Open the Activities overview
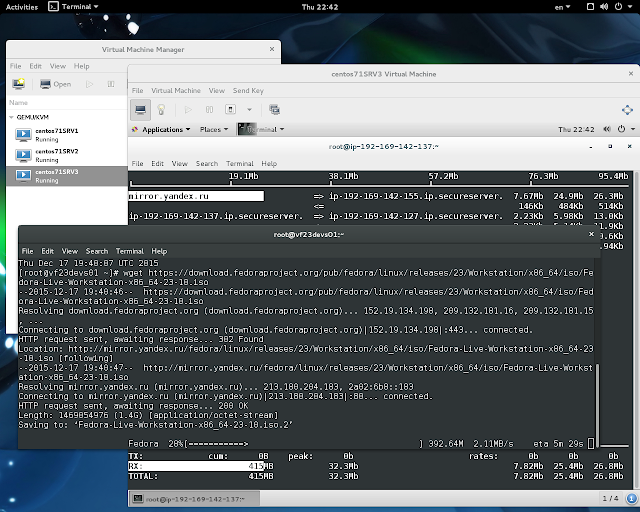 [x=22, y=7]
